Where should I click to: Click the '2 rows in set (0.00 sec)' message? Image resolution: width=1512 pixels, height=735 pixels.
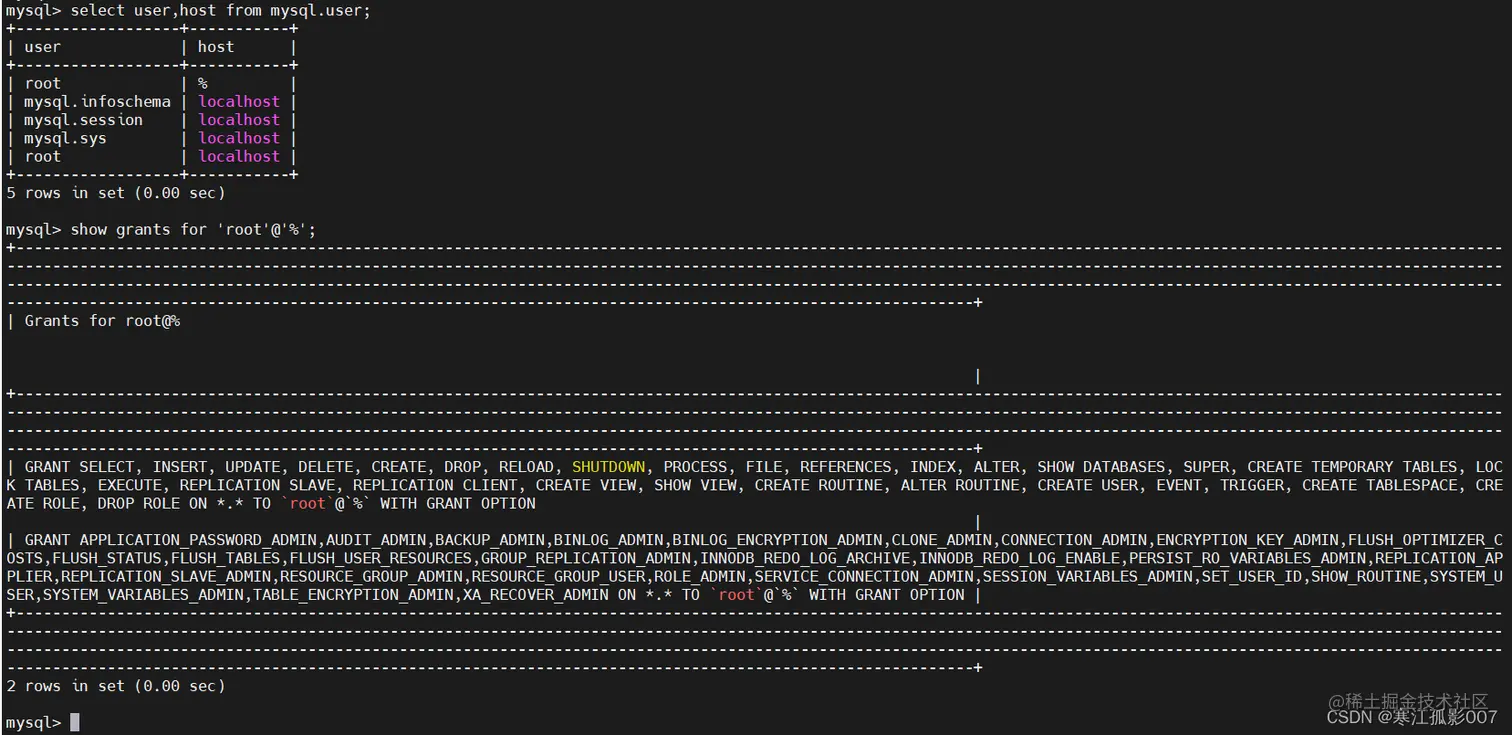coord(115,686)
